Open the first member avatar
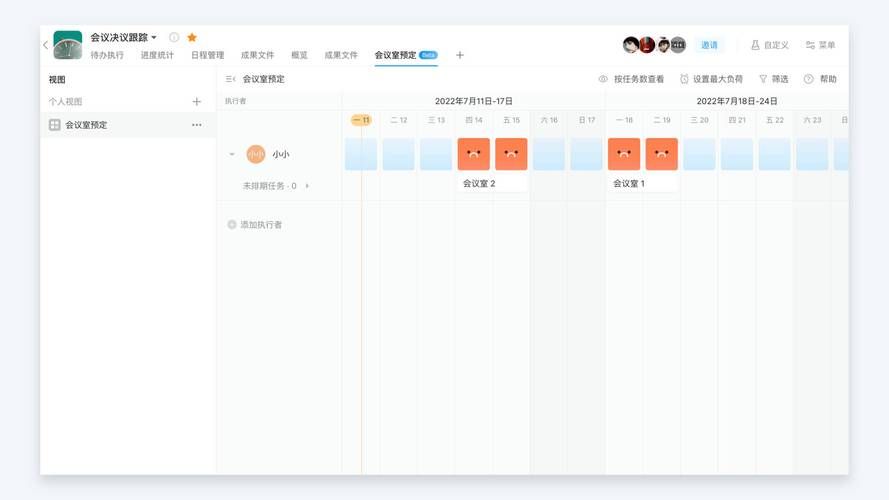This screenshot has height=500, width=889. pos(630,45)
